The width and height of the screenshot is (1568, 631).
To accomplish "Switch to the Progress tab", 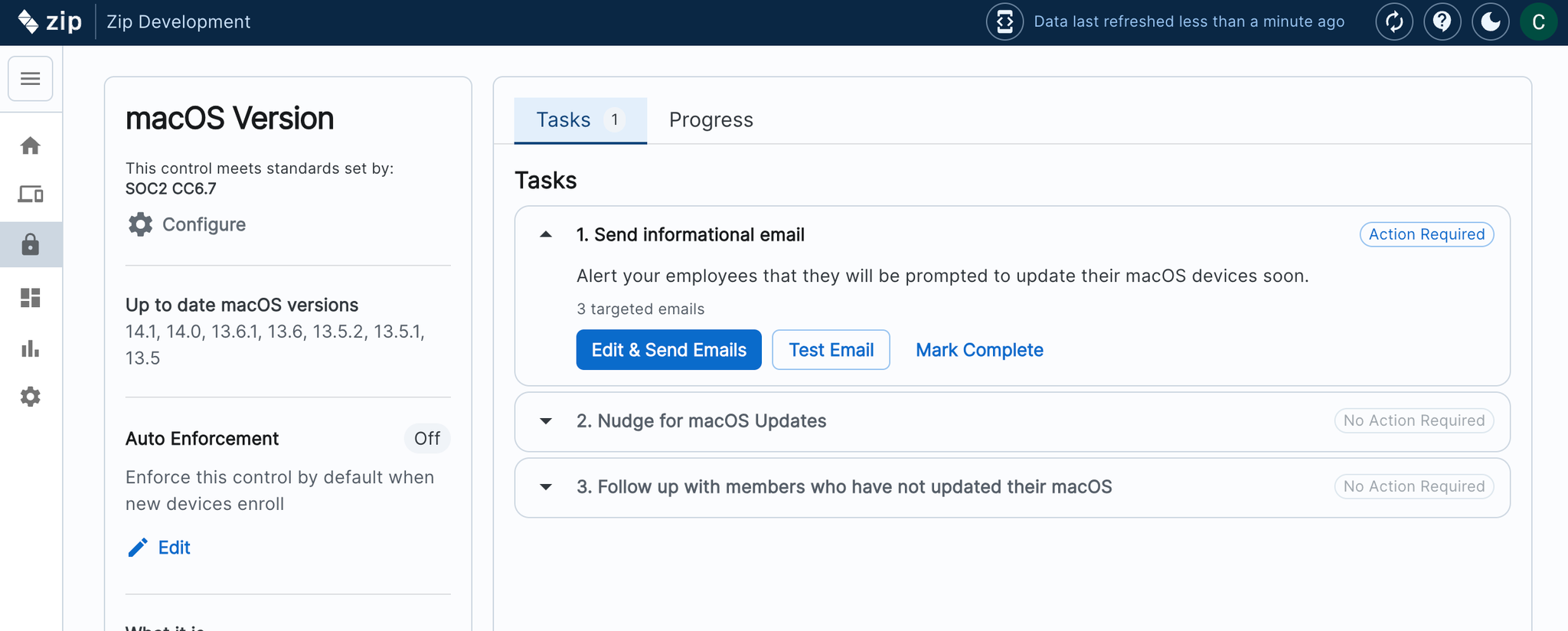I will [710, 120].
